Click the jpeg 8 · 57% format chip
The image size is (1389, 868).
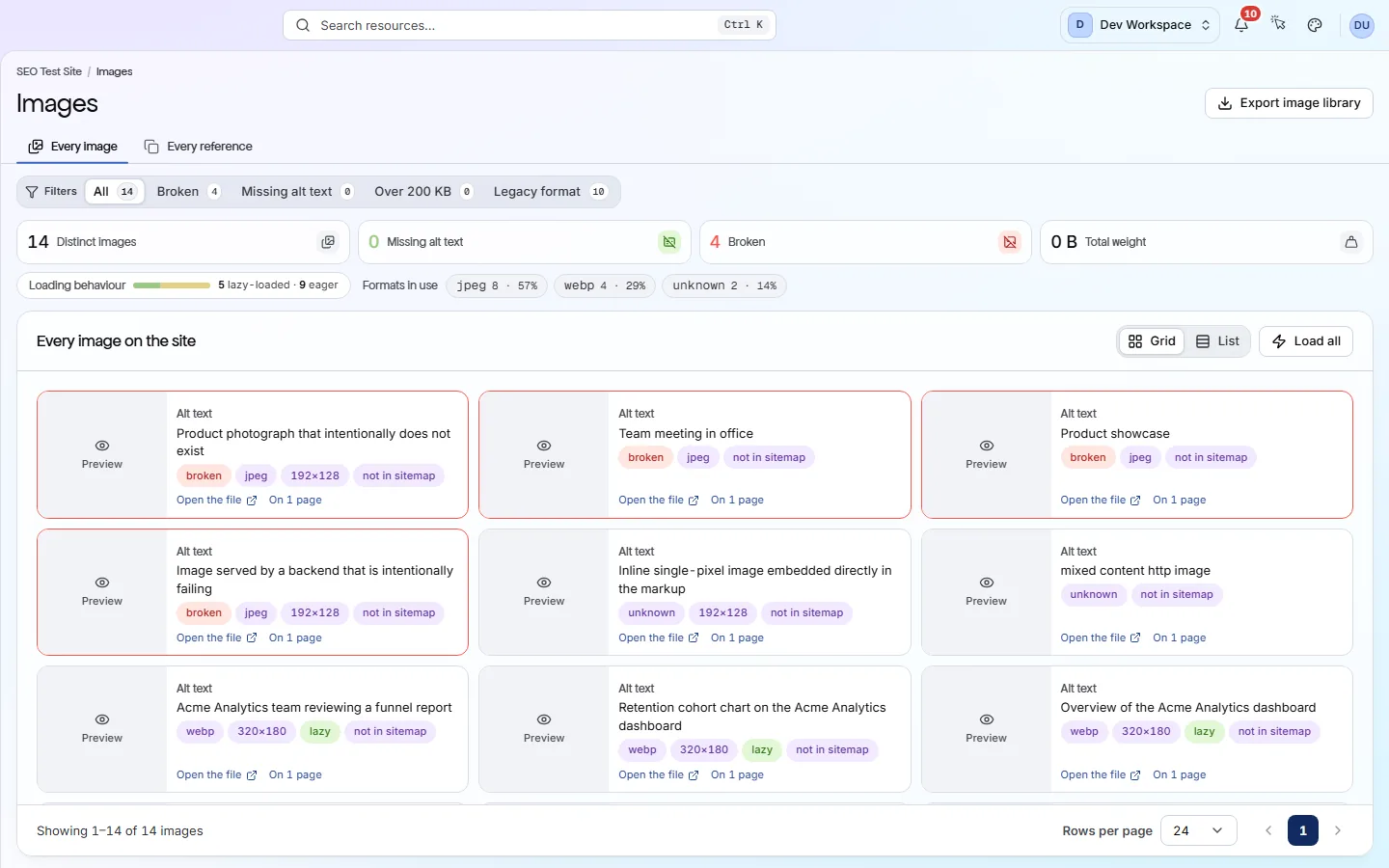pos(497,285)
